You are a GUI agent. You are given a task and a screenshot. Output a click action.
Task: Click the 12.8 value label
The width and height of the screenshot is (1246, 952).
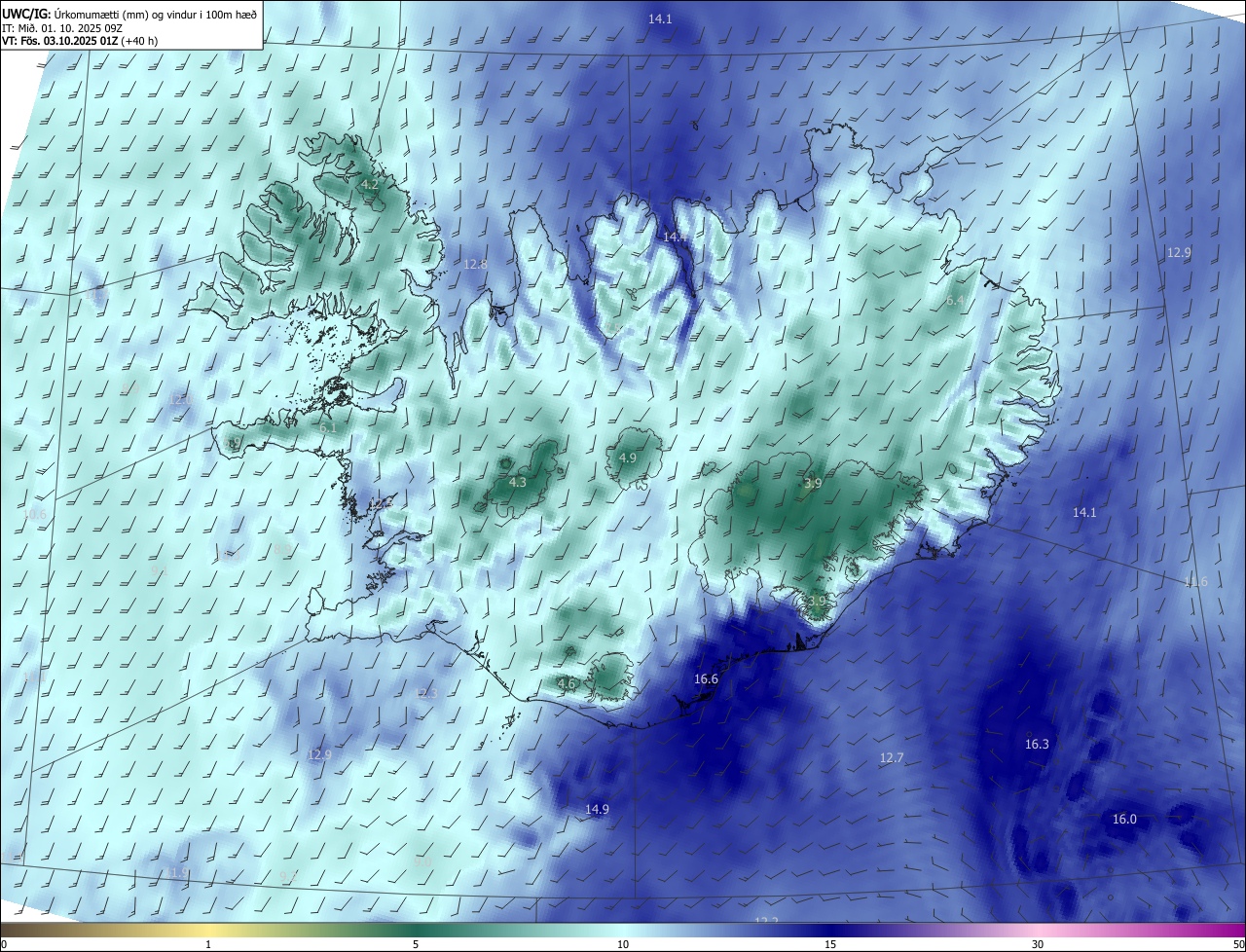(x=475, y=264)
